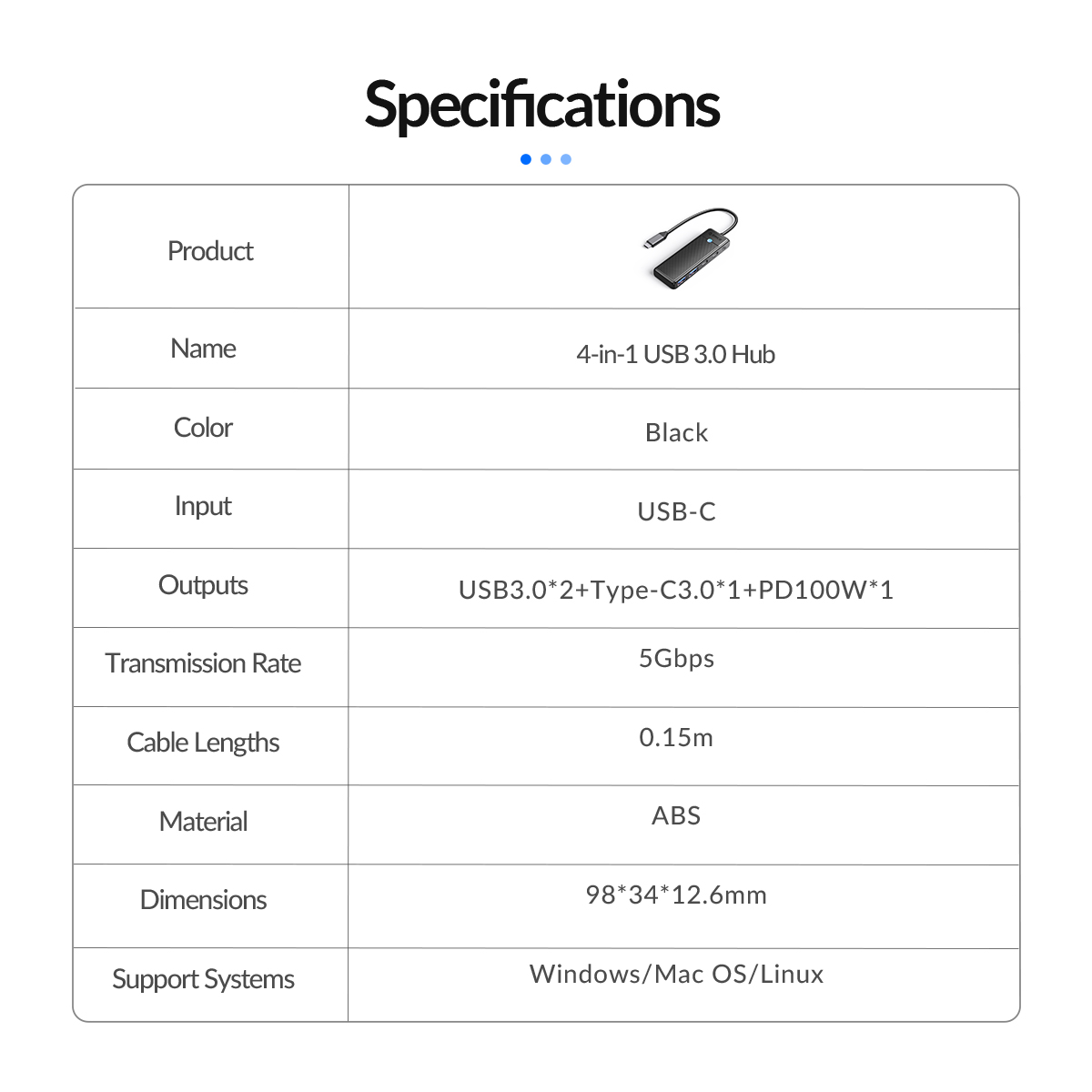Image resolution: width=1092 pixels, height=1092 pixels.
Task: Click the "Black" color value
Action: pos(676,433)
